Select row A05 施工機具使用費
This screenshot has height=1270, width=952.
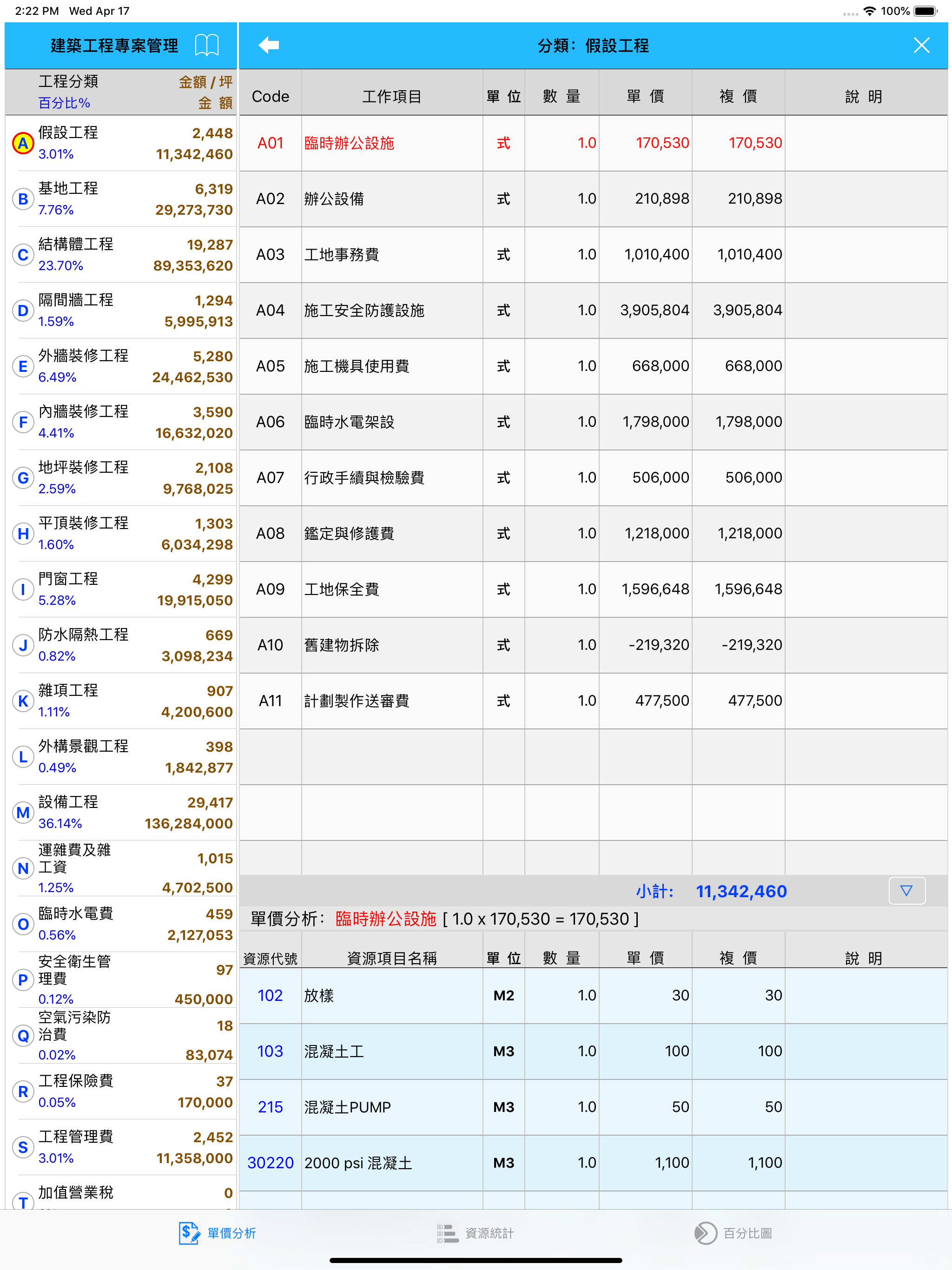pos(593,366)
